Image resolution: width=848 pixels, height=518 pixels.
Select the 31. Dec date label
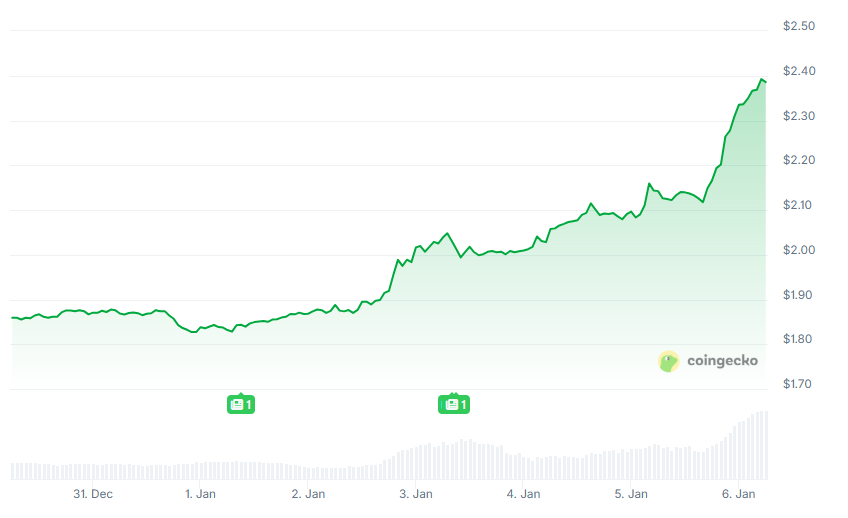coord(93,493)
